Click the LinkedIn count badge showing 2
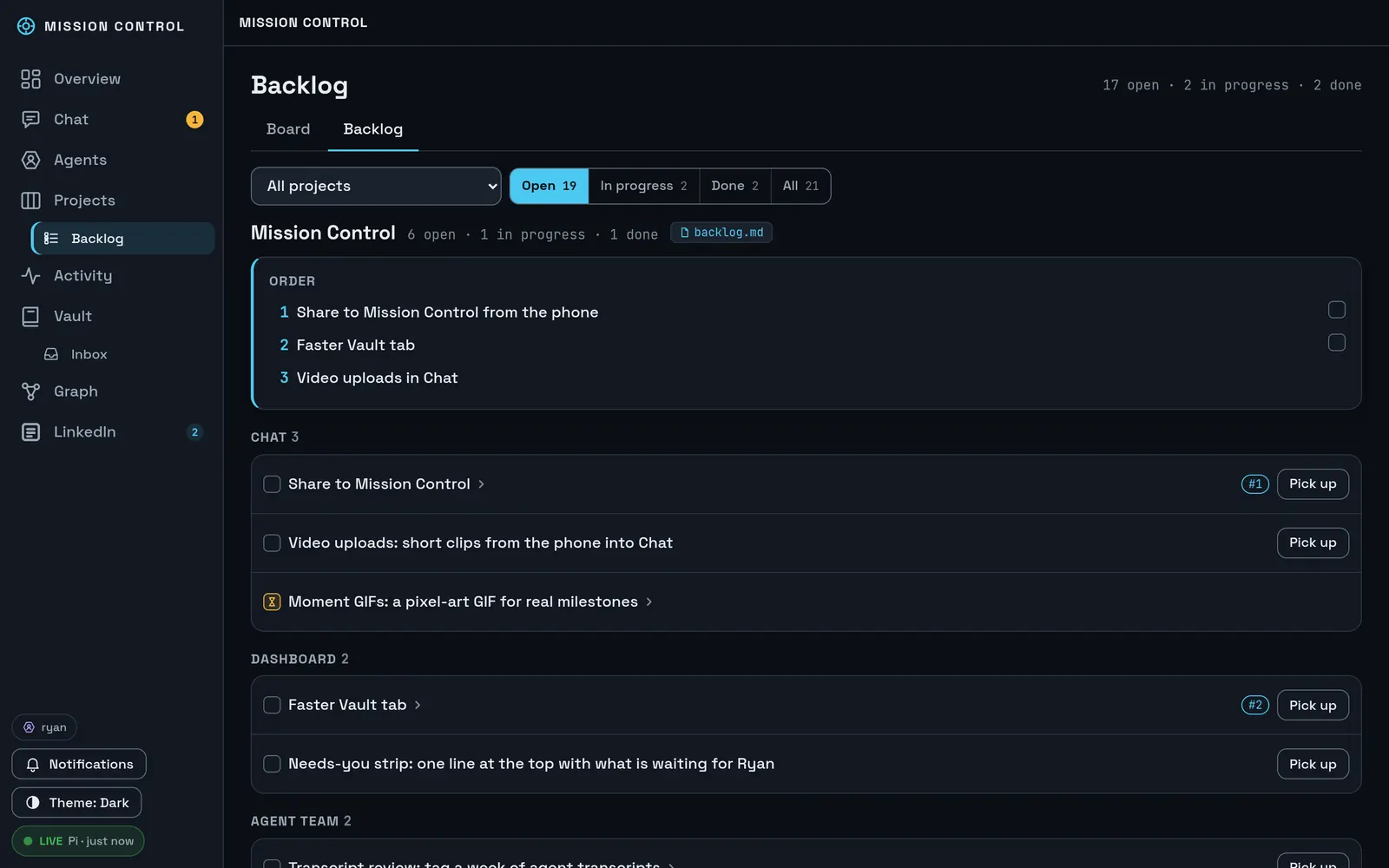The height and width of the screenshot is (868, 1389). click(194, 432)
